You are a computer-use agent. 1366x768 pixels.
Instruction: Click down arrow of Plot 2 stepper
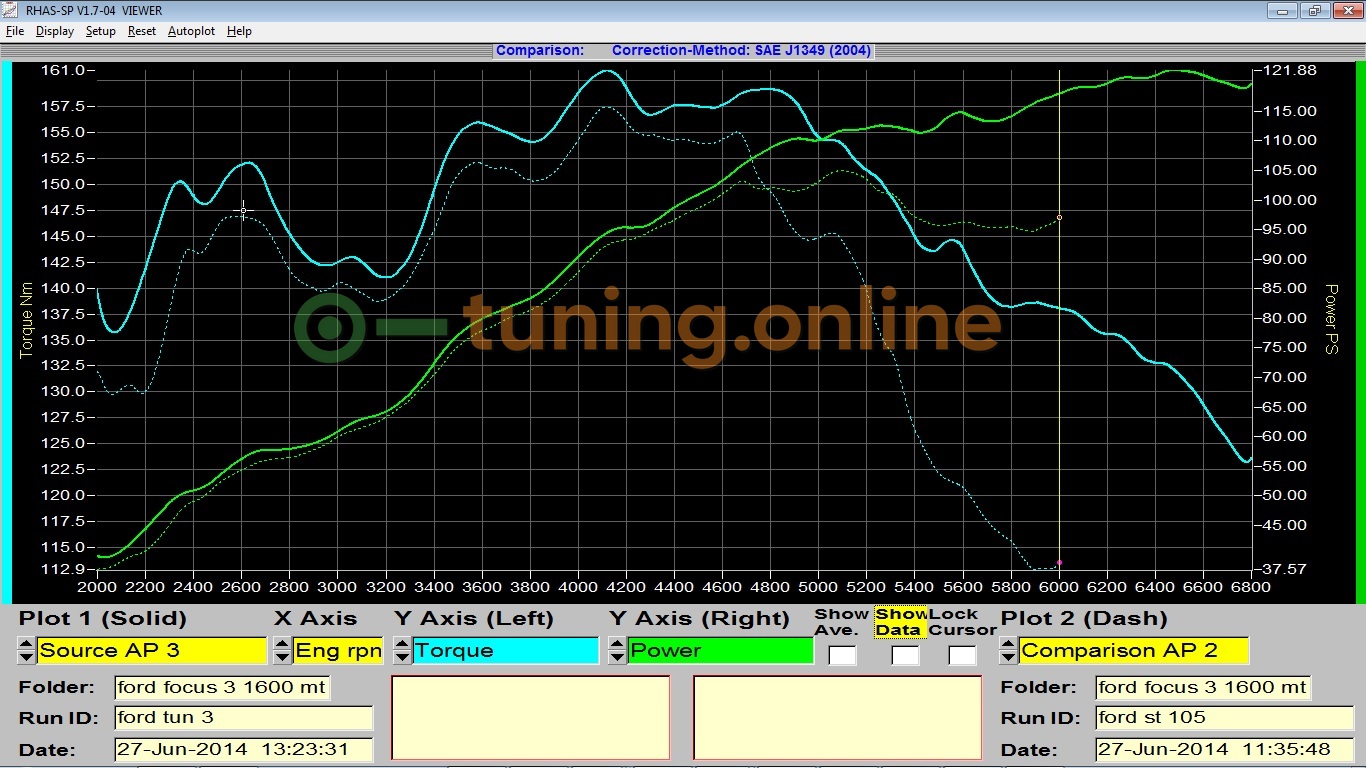[1008, 657]
